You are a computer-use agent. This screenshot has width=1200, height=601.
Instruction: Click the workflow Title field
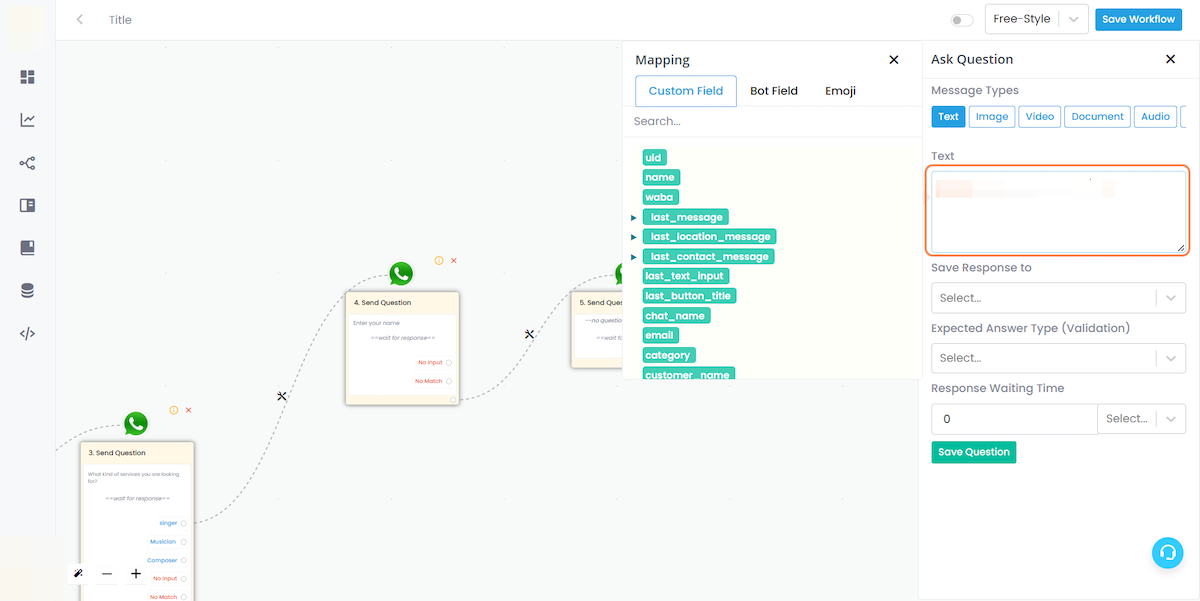click(120, 20)
